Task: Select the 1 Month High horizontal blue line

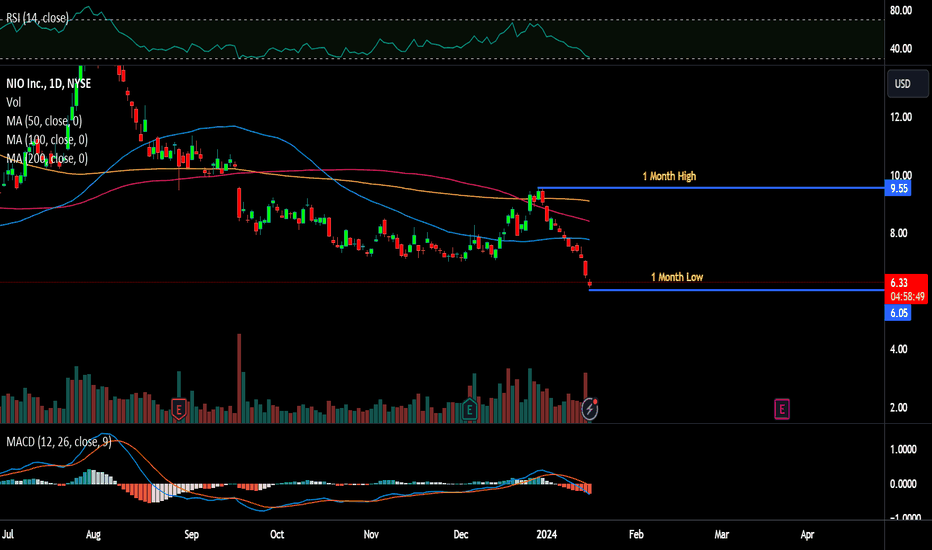Action: (711, 188)
